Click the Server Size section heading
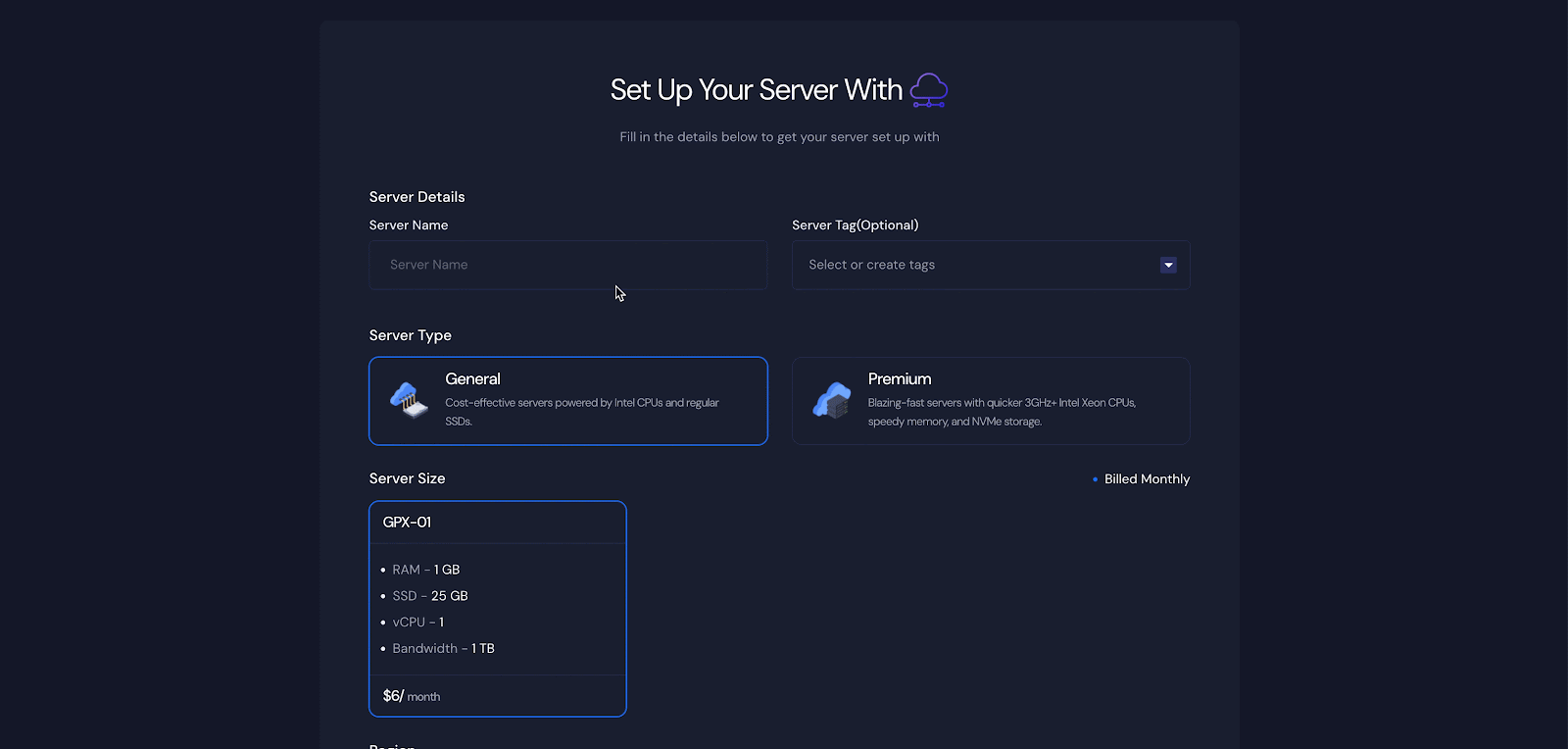The height and width of the screenshot is (749, 1568). 407,478
